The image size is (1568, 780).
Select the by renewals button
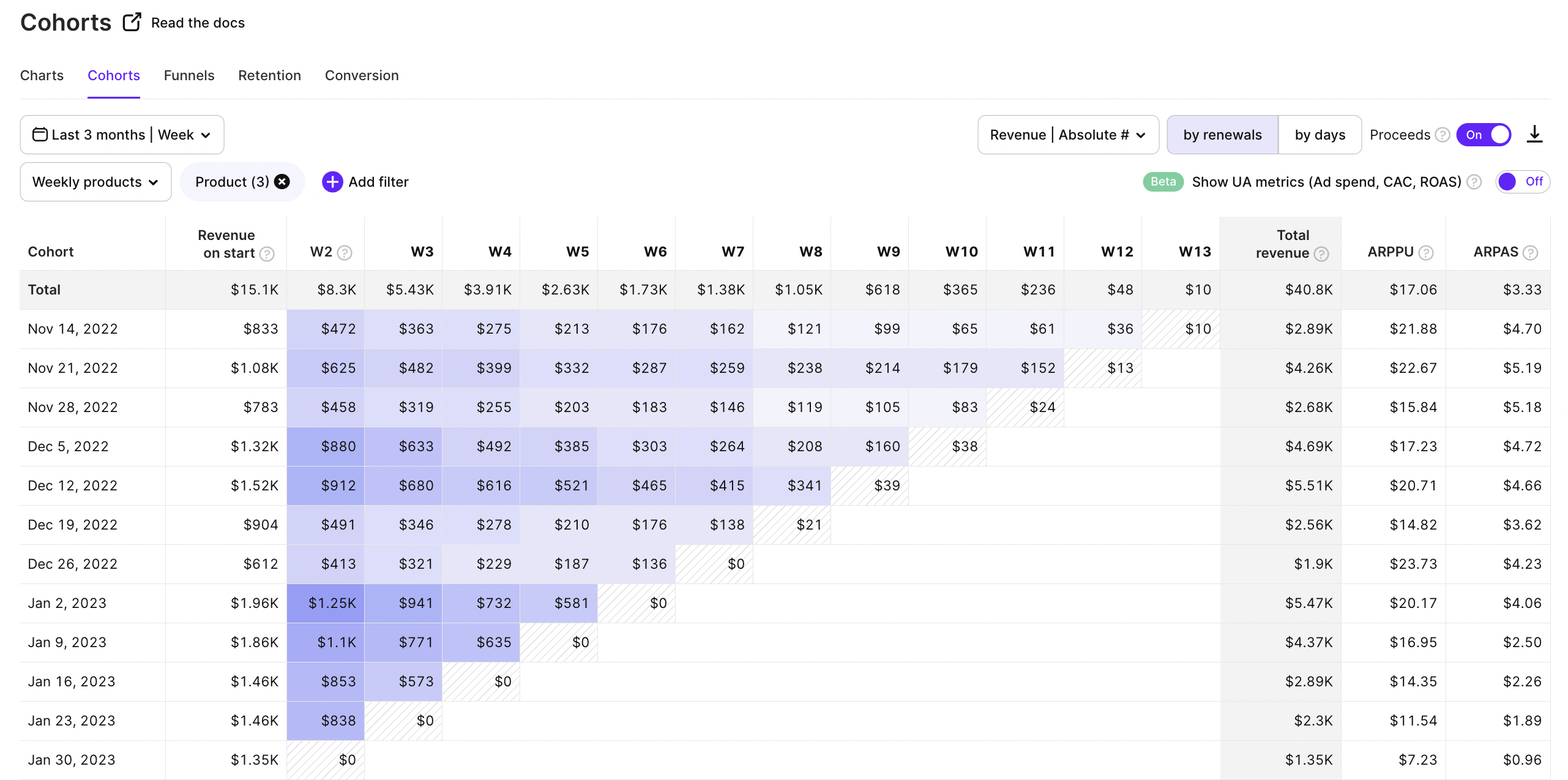pyautogui.click(x=1222, y=135)
